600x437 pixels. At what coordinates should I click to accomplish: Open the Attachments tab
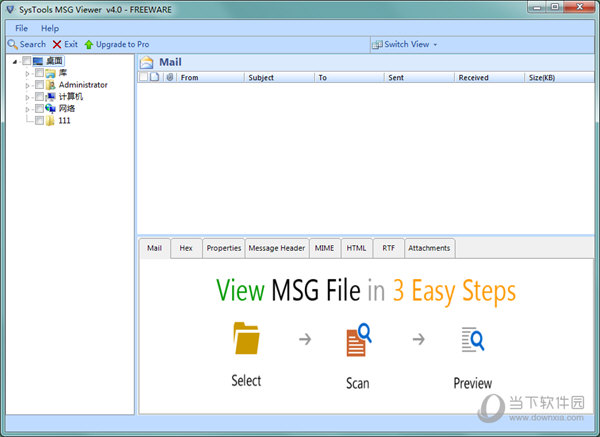[x=429, y=248]
